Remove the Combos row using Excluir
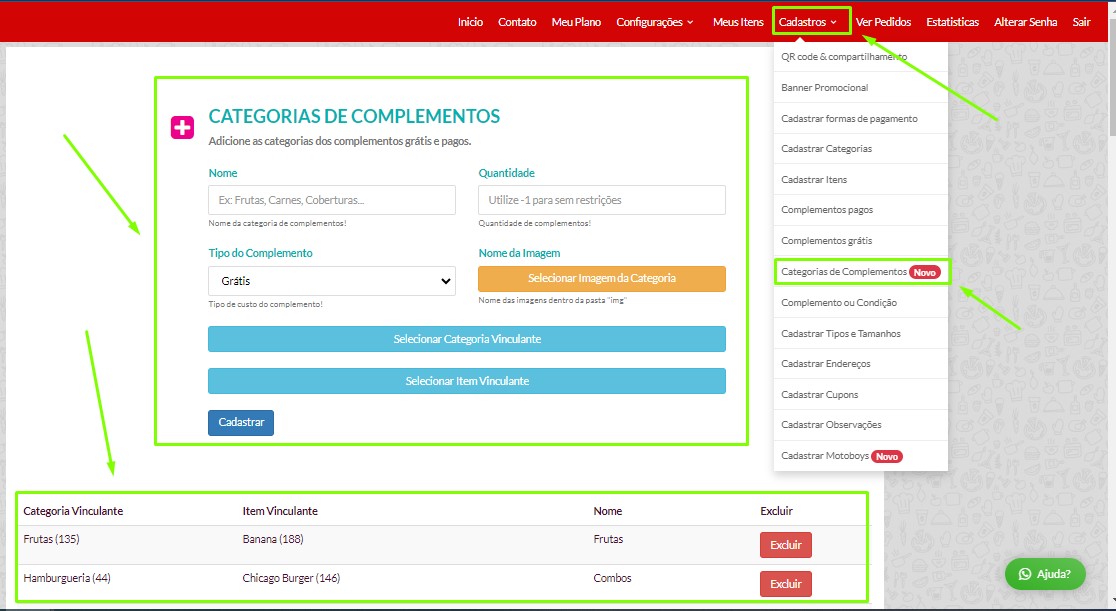1116x611 pixels. click(785, 584)
